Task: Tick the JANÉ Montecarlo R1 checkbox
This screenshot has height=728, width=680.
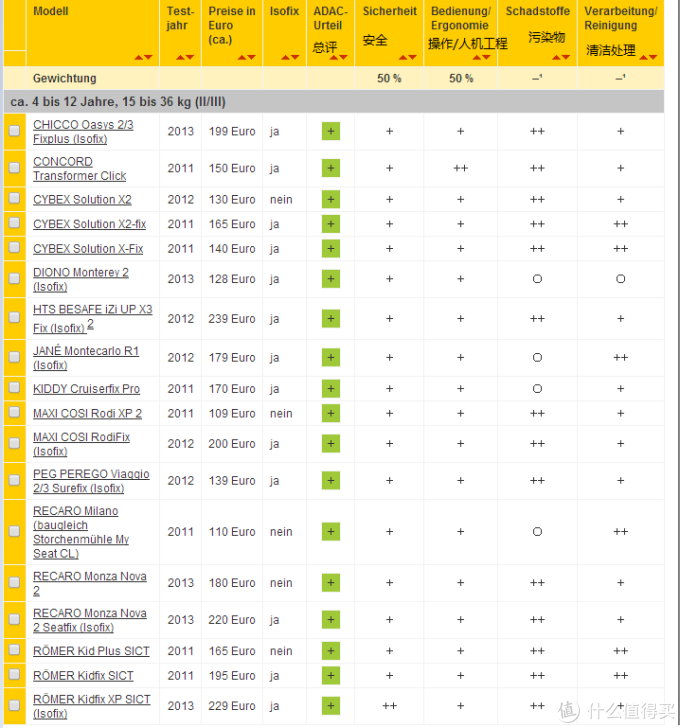Action: (14, 357)
